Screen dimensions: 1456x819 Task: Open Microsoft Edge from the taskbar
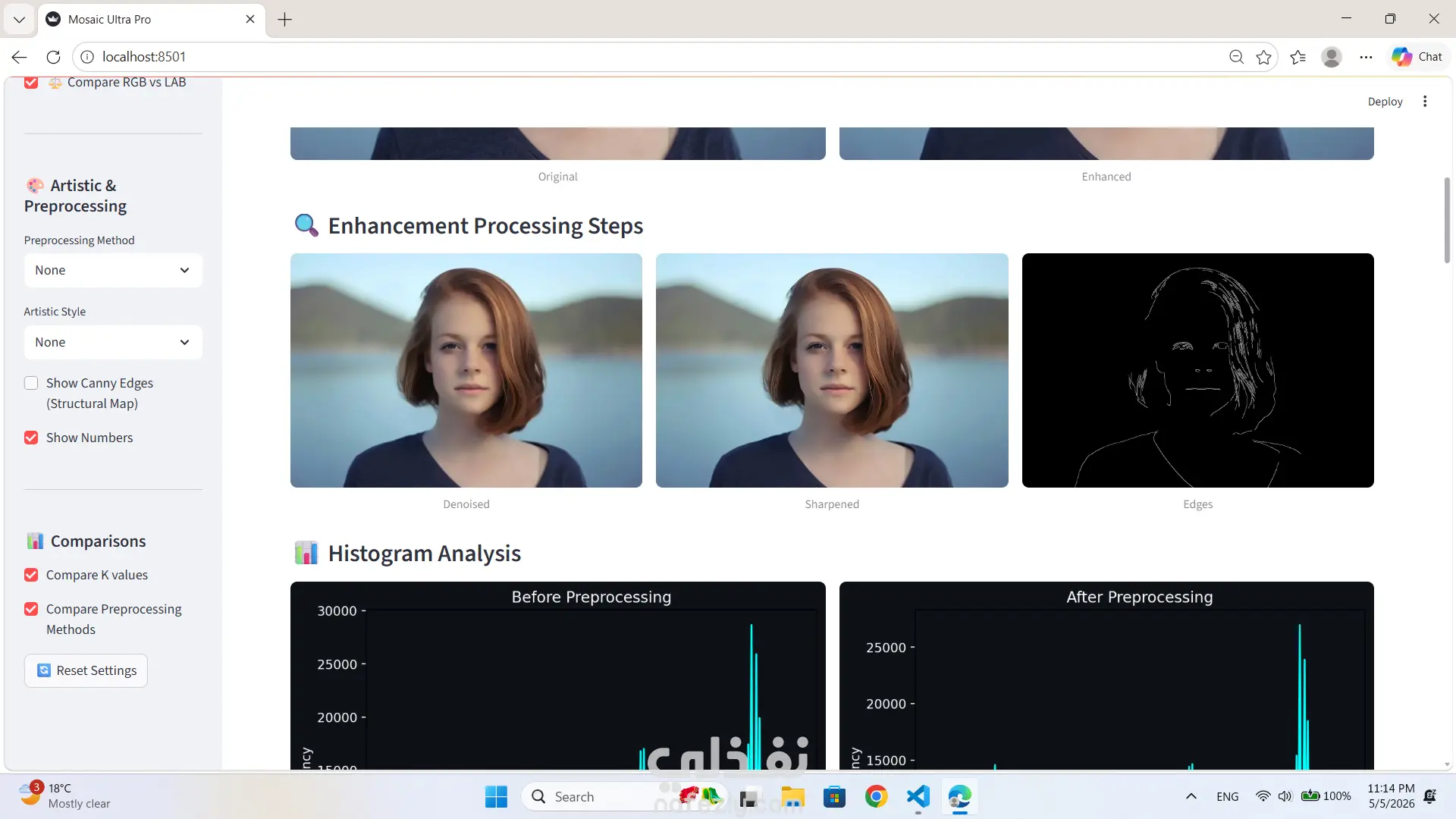pyautogui.click(x=959, y=797)
